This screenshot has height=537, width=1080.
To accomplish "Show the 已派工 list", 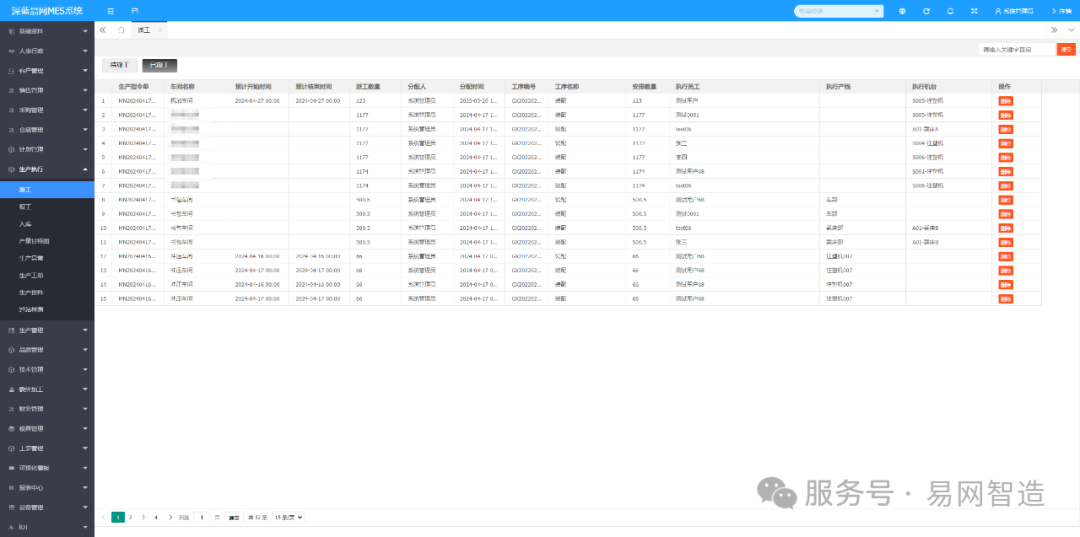I will click(159, 65).
